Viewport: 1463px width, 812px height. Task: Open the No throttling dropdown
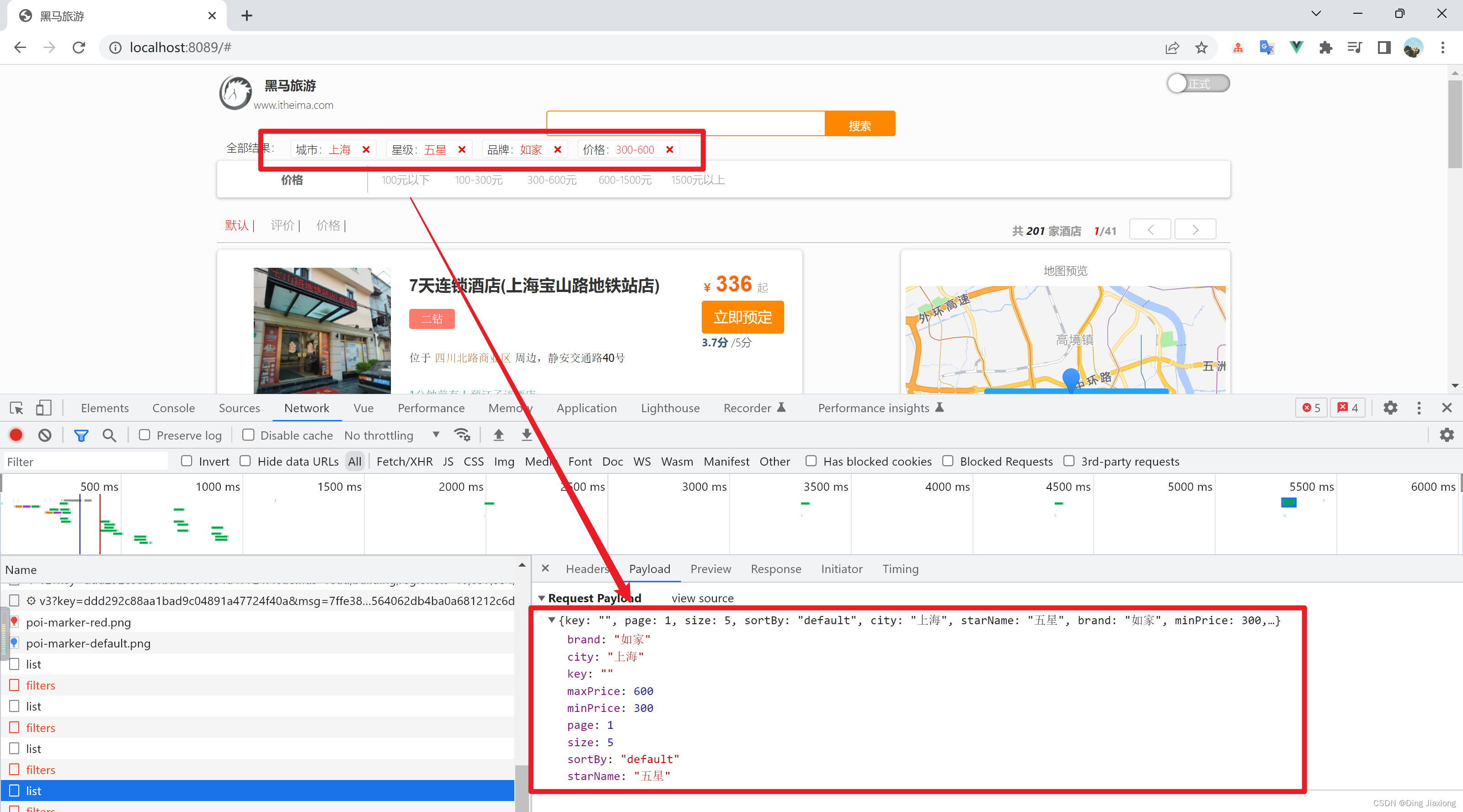tap(392, 435)
